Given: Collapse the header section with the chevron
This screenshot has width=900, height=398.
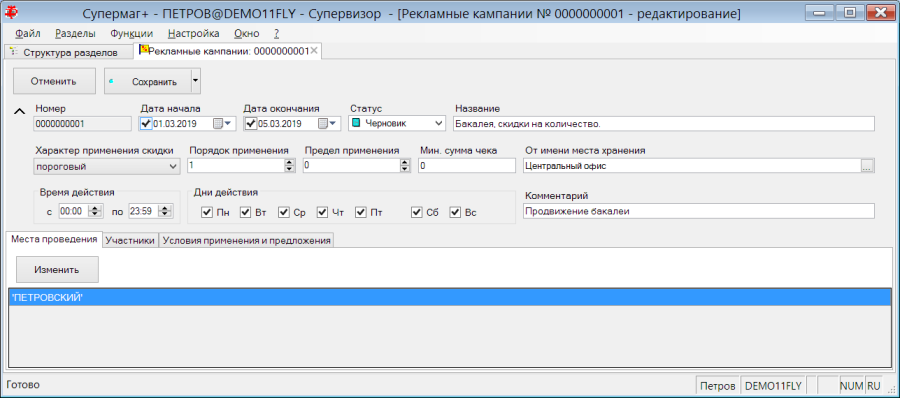Looking at the screenshot, I should click(20, 111).
